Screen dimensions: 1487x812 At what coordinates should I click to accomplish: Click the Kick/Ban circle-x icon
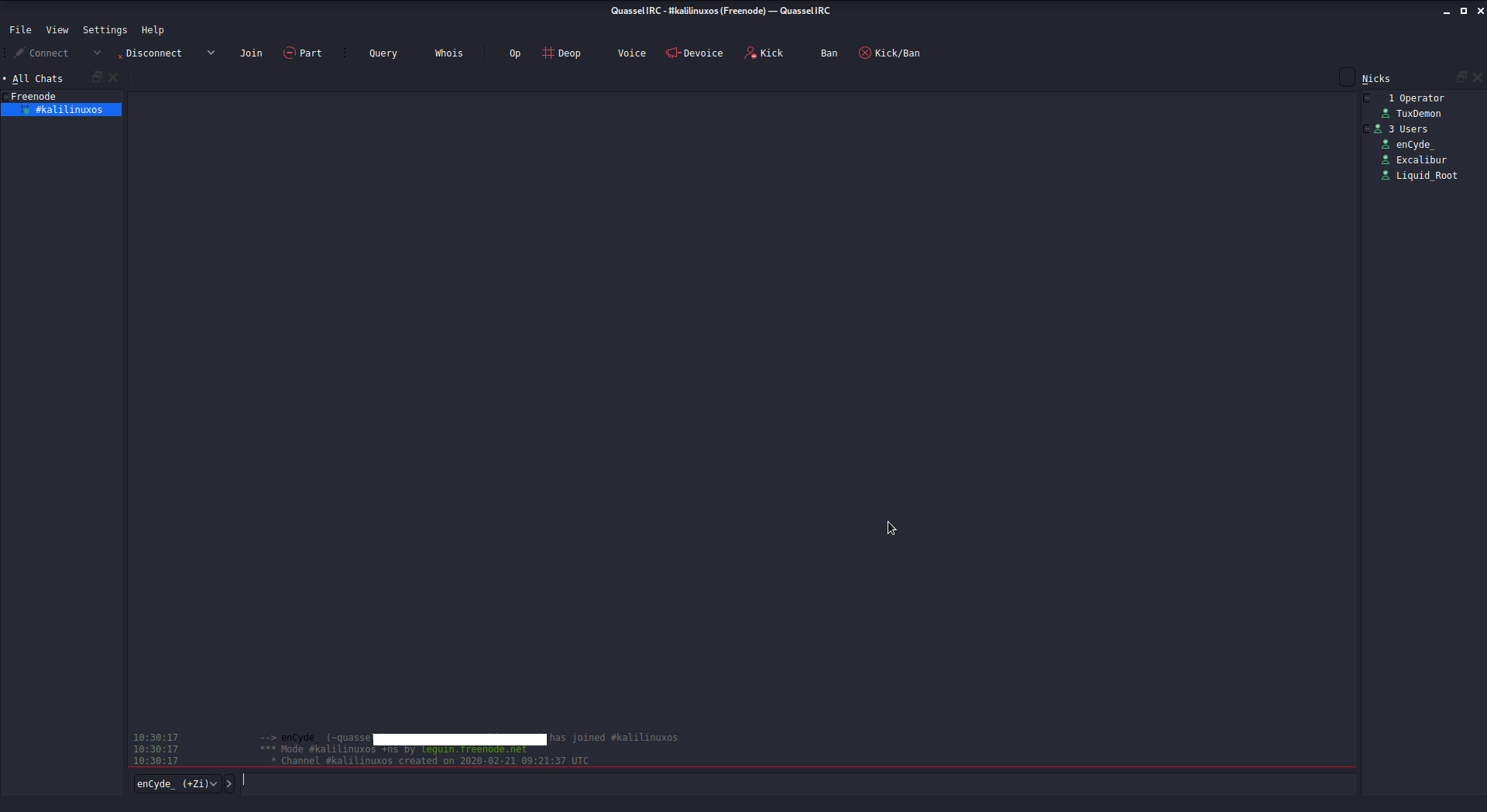[865, 53]
